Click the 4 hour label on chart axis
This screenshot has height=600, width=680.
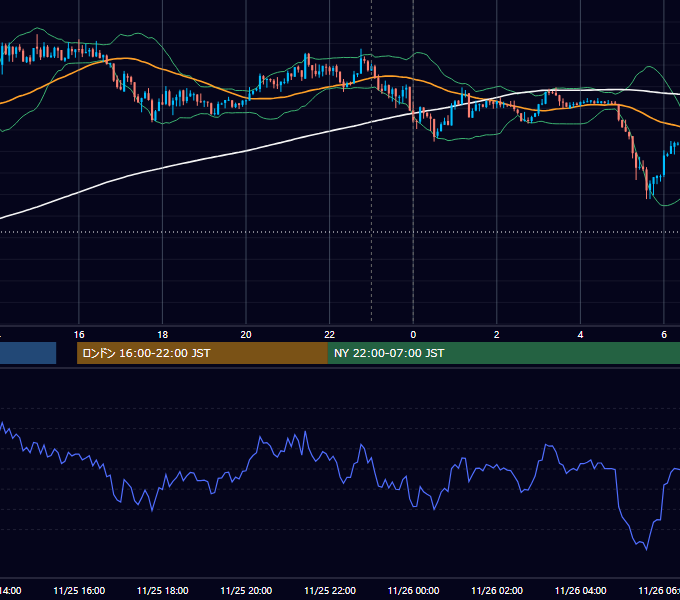(580, 335)
